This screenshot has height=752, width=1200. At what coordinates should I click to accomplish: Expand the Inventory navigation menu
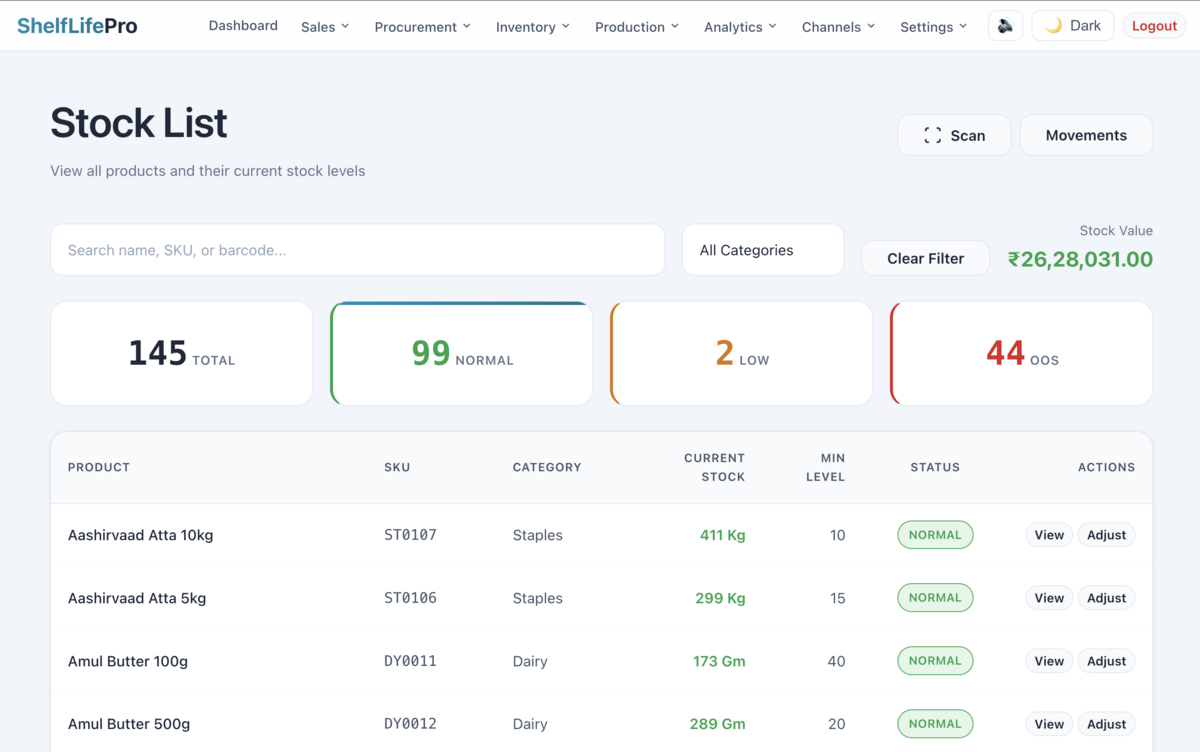[x=532, y=27]
